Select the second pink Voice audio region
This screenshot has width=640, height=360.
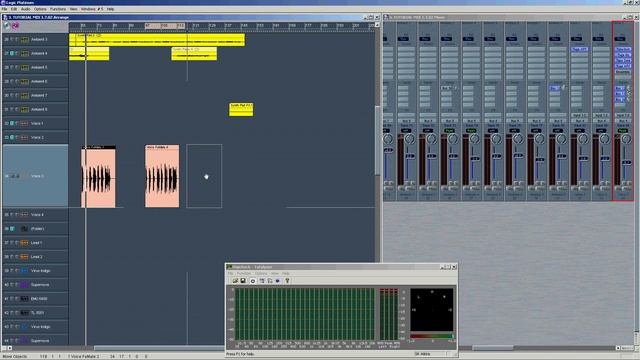[x=162, y=176]
